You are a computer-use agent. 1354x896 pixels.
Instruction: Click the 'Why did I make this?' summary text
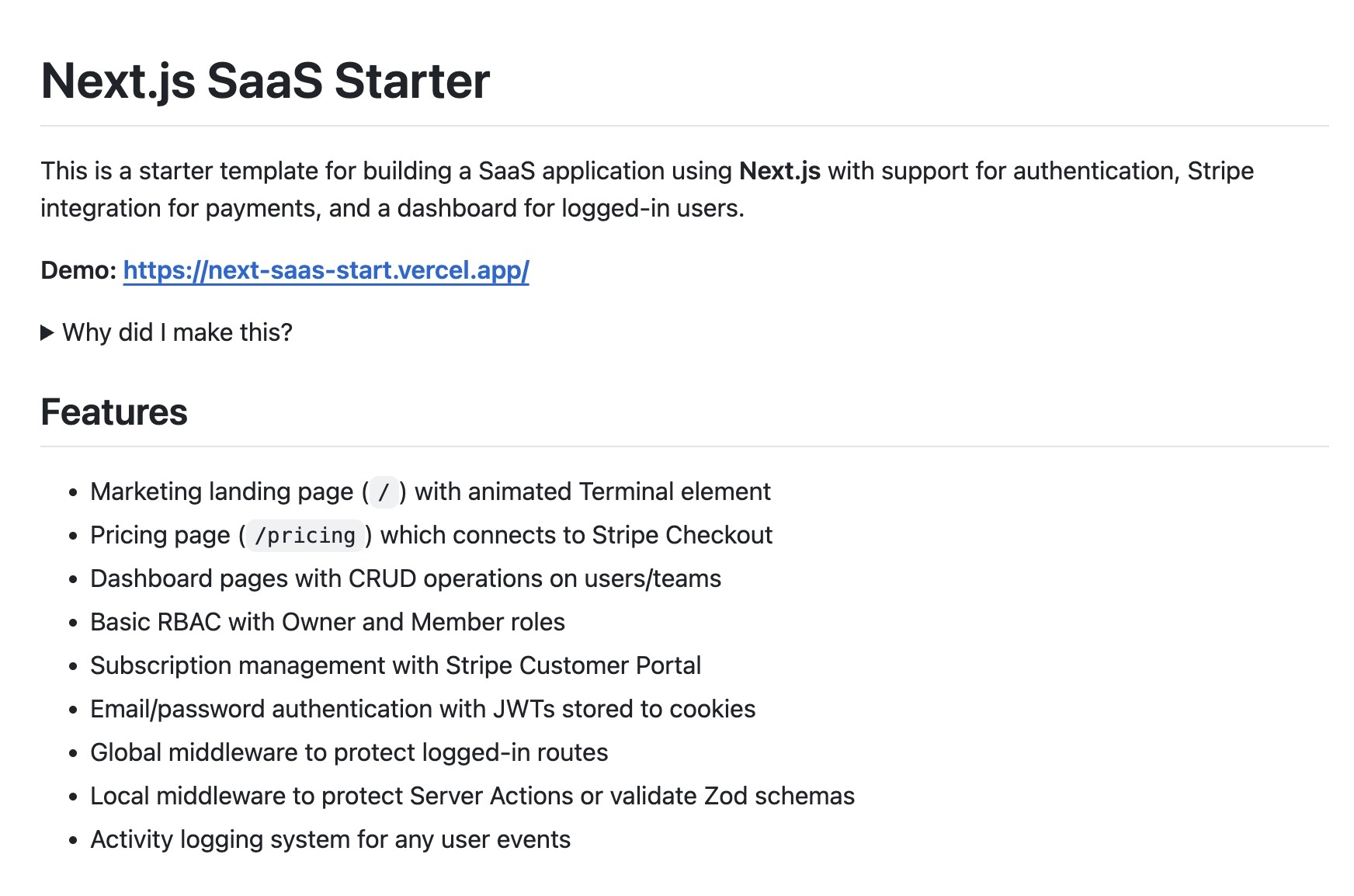(x=177, y=332)
